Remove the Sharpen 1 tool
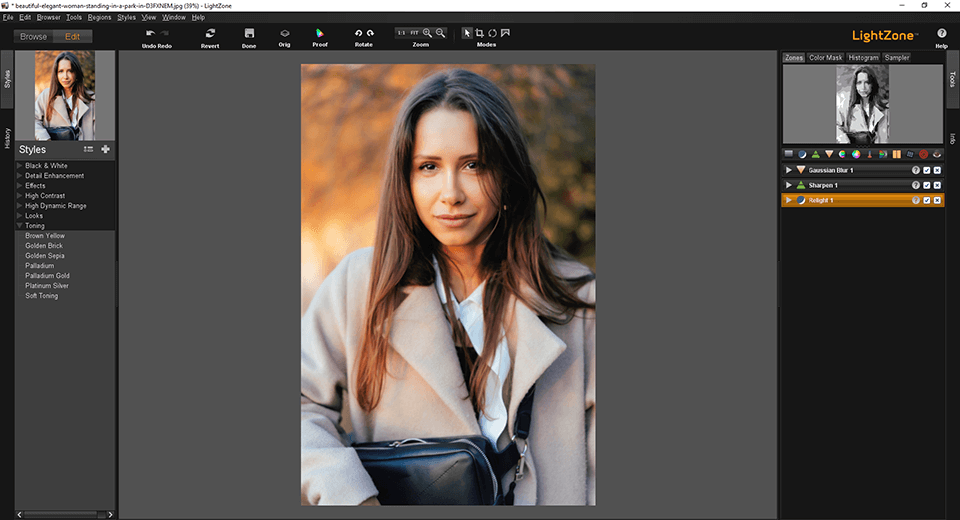The width and height of the screenshot is (960, 520). [x=937, y=185]
